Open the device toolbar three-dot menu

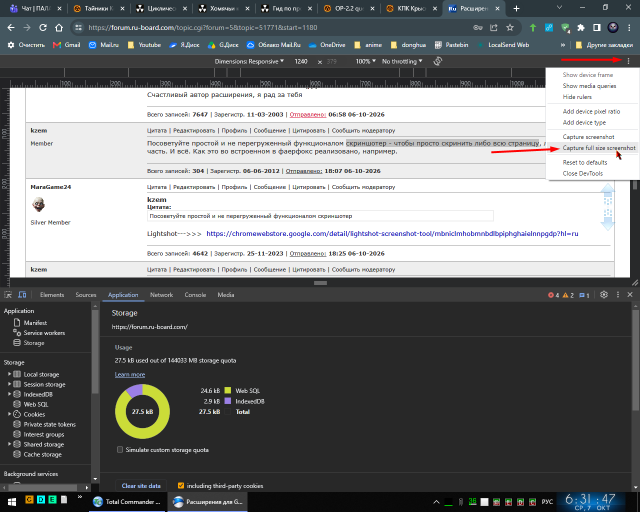[x=629, y=61]
